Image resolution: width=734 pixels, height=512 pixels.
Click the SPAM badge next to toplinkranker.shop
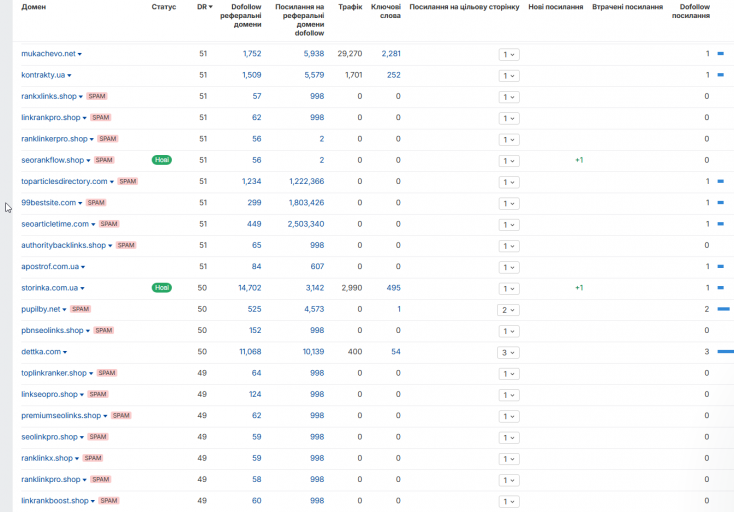click(x=107, y=373)
